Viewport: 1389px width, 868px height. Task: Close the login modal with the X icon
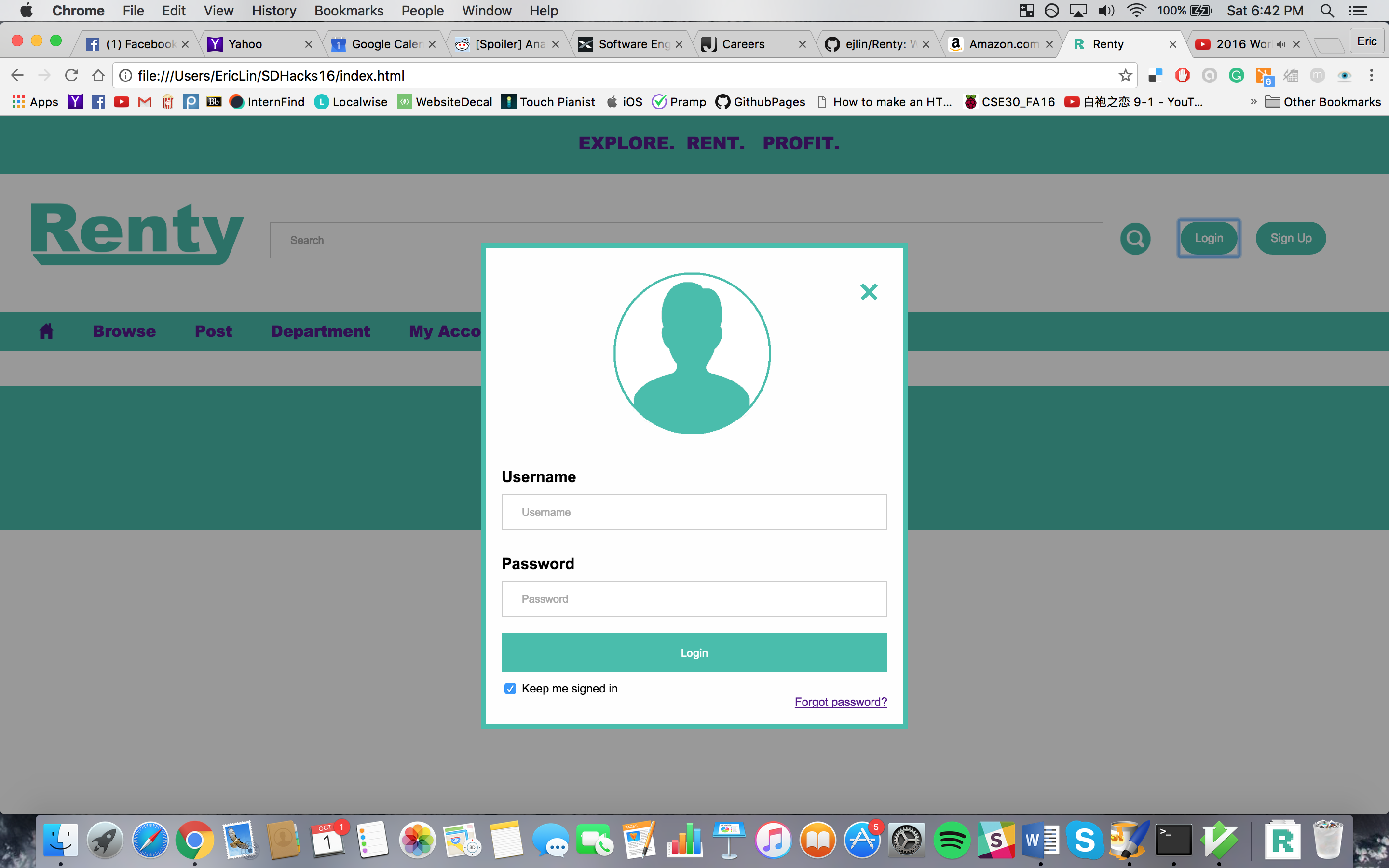[869, 292]
